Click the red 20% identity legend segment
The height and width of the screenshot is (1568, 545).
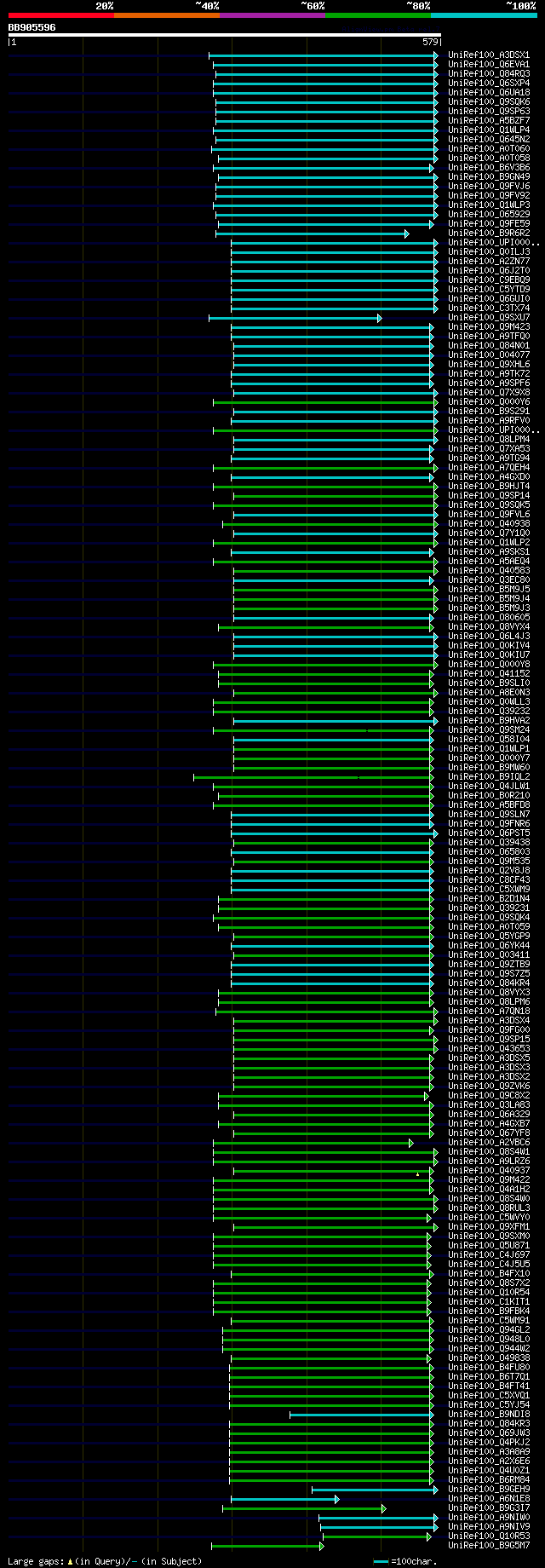click(x=61, y=15)
